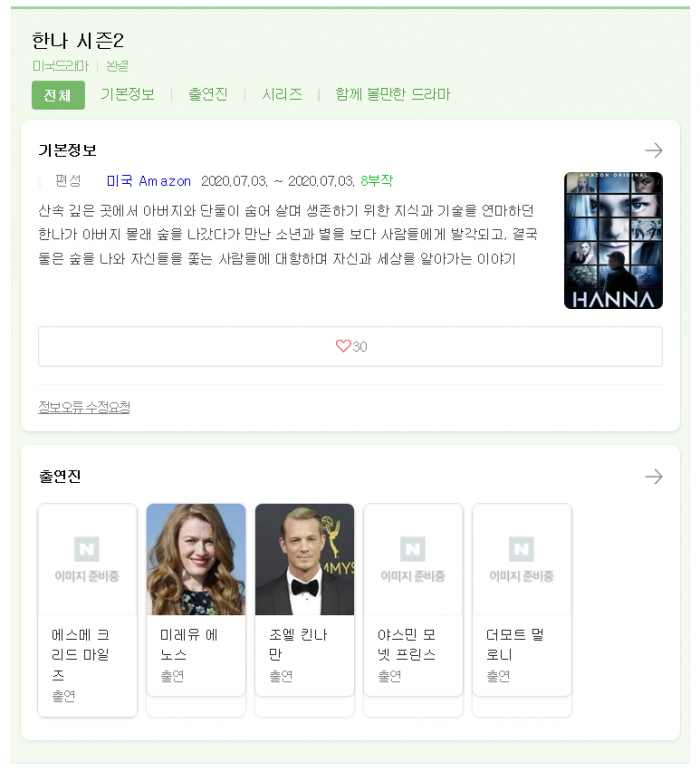700x772 pixels.
Task: Open 조엘 킨나만 cast photo
Action: (305, 559)
